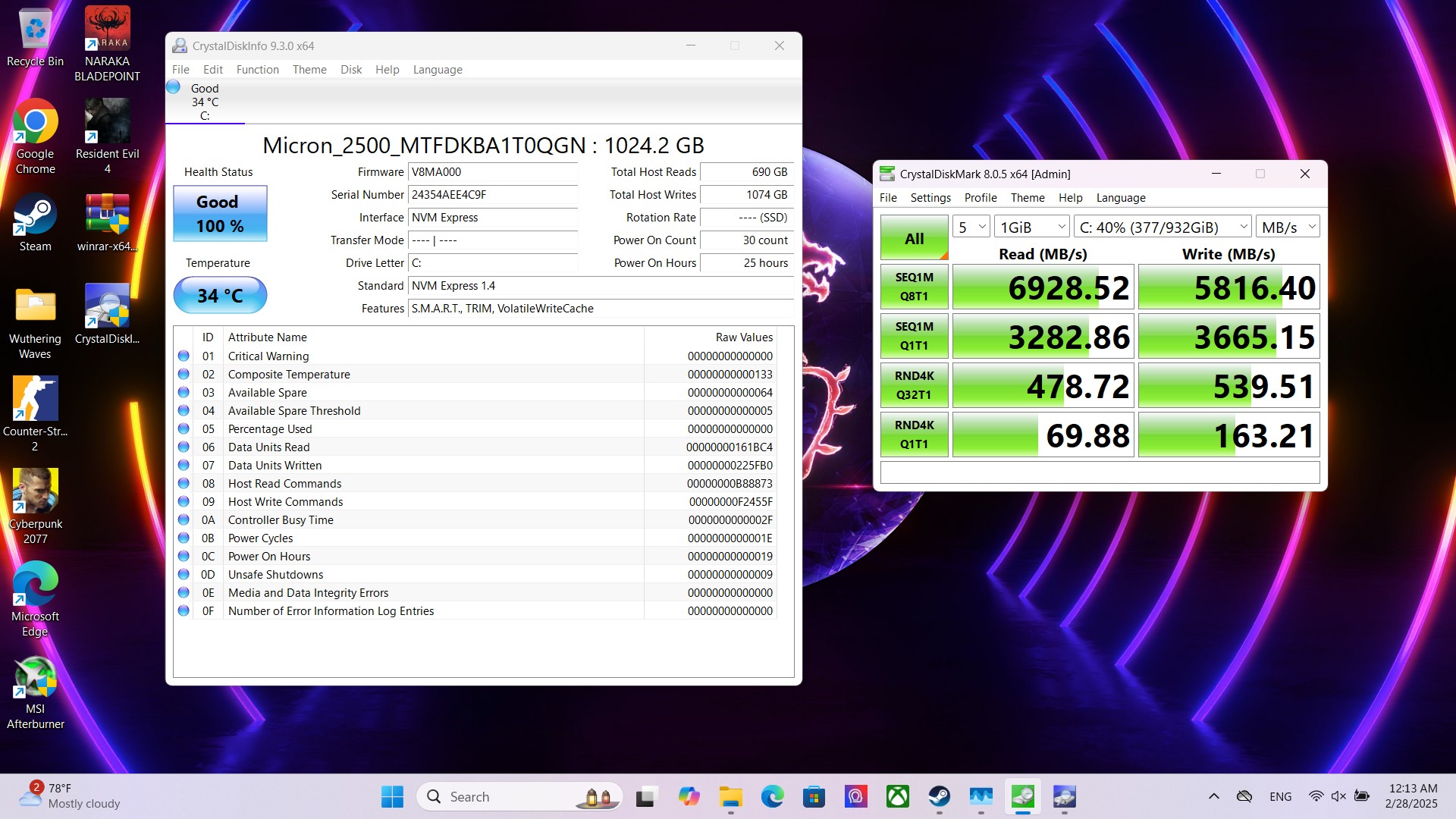Click the ENG language indicator
This screenshot has height=819, width=1456.
coord(1280,796)
